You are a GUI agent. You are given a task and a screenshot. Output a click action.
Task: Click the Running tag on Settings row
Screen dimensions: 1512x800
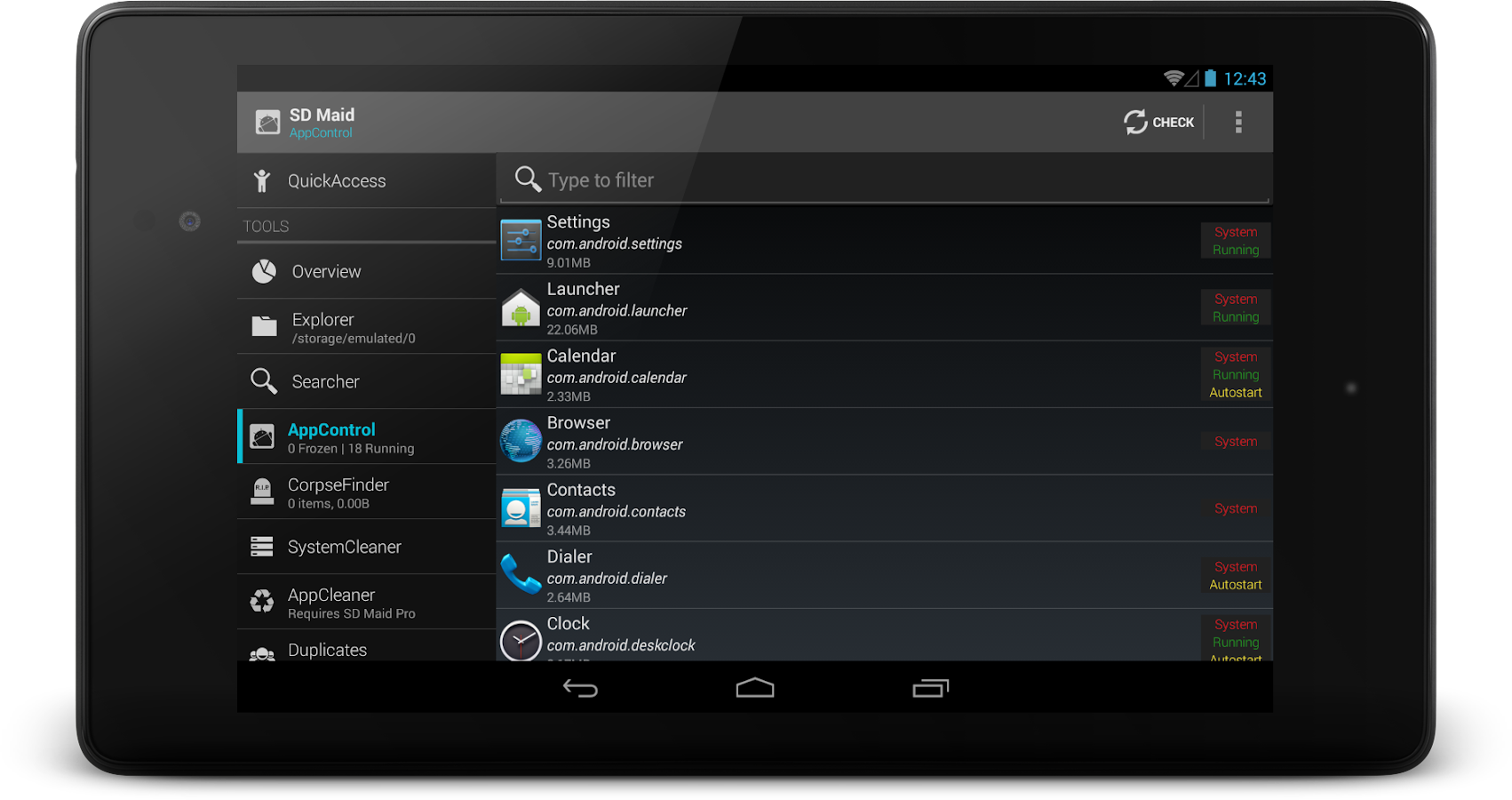tap(1236, 250)
